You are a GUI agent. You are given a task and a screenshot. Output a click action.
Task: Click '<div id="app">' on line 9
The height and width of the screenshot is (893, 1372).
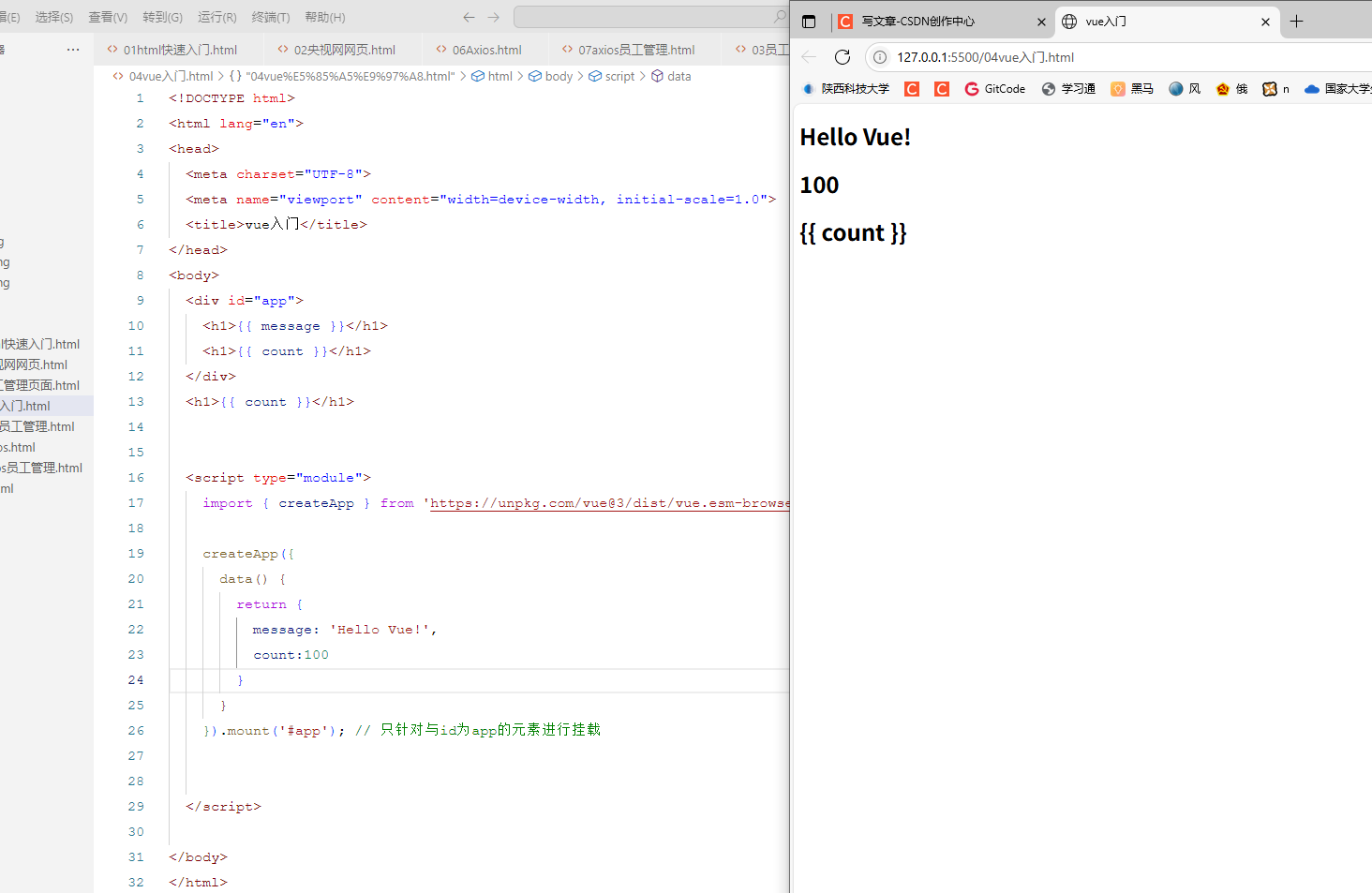point(245,301)
